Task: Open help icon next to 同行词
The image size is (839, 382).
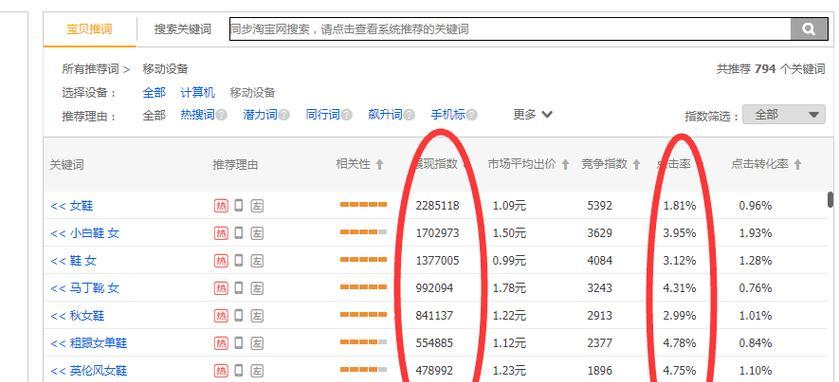Action: point(347,115)
